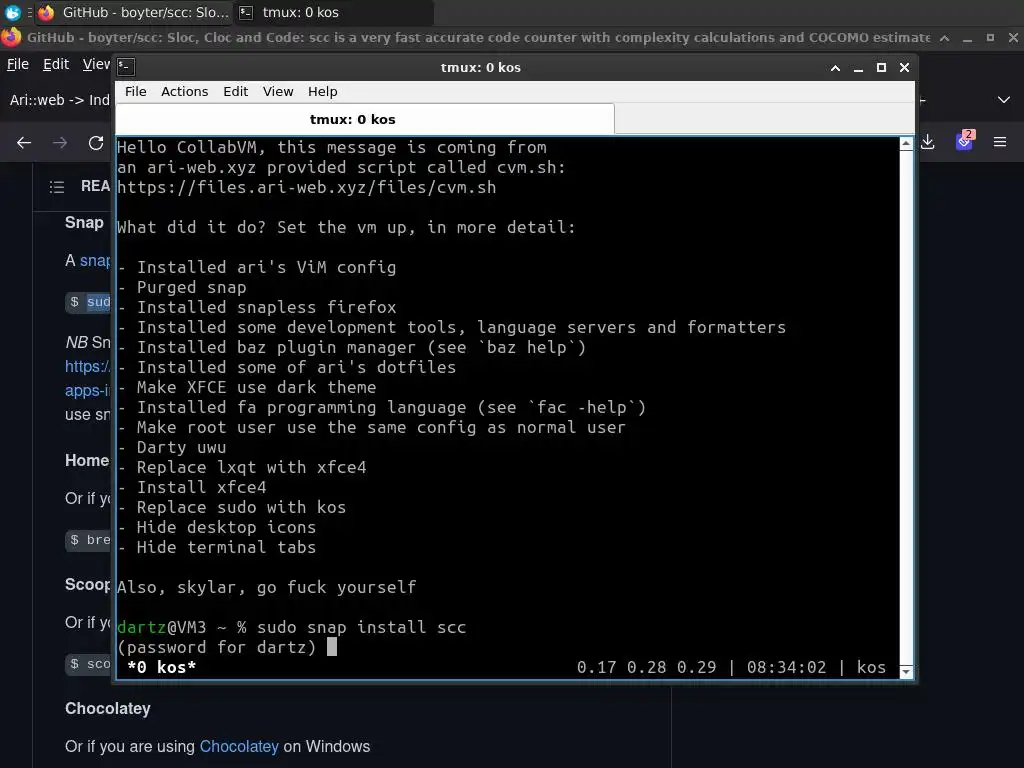Open the File menu in the terminal
Image resolution: width=1024 pixels, height=768 pixels.
(x=135, y=91)
